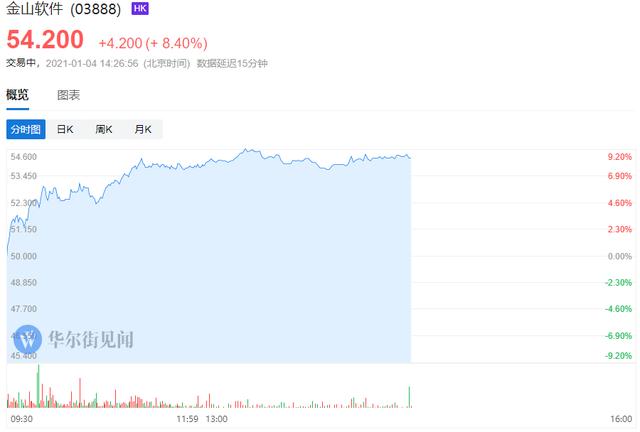This screenshot has width=640, height=432.
Task: Click the 54.200 current price
Action: (x=45, y=40)
